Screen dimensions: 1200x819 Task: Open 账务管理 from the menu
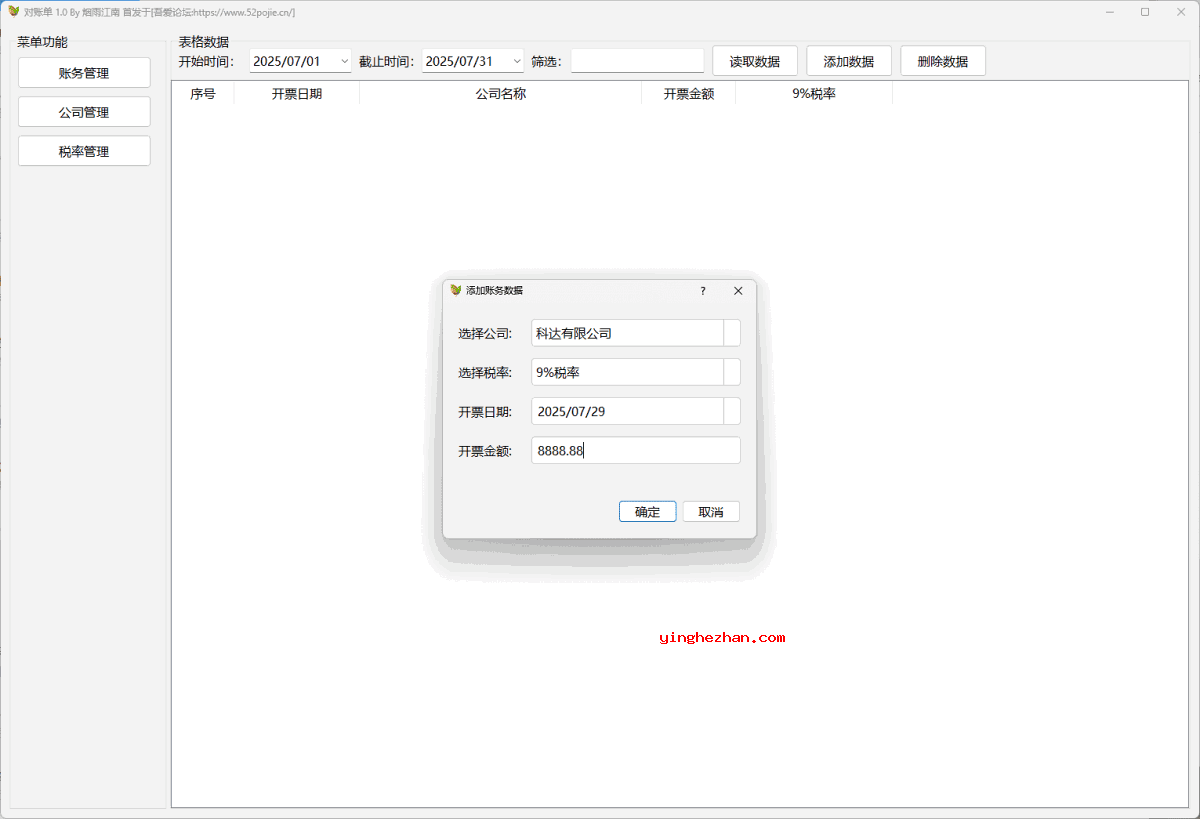click(x=84, y=73)
